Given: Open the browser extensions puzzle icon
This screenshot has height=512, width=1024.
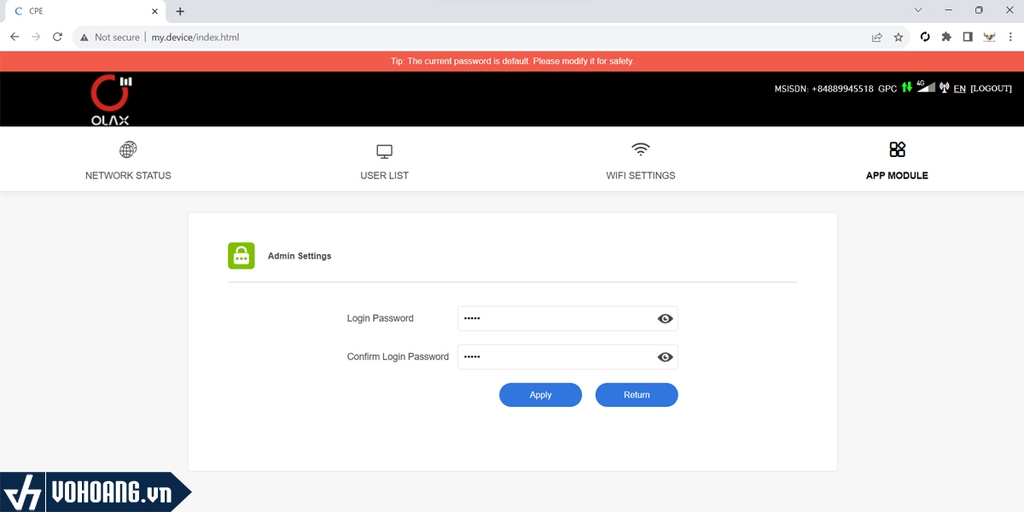Looking at the screenshot, I should pos(946,37).
